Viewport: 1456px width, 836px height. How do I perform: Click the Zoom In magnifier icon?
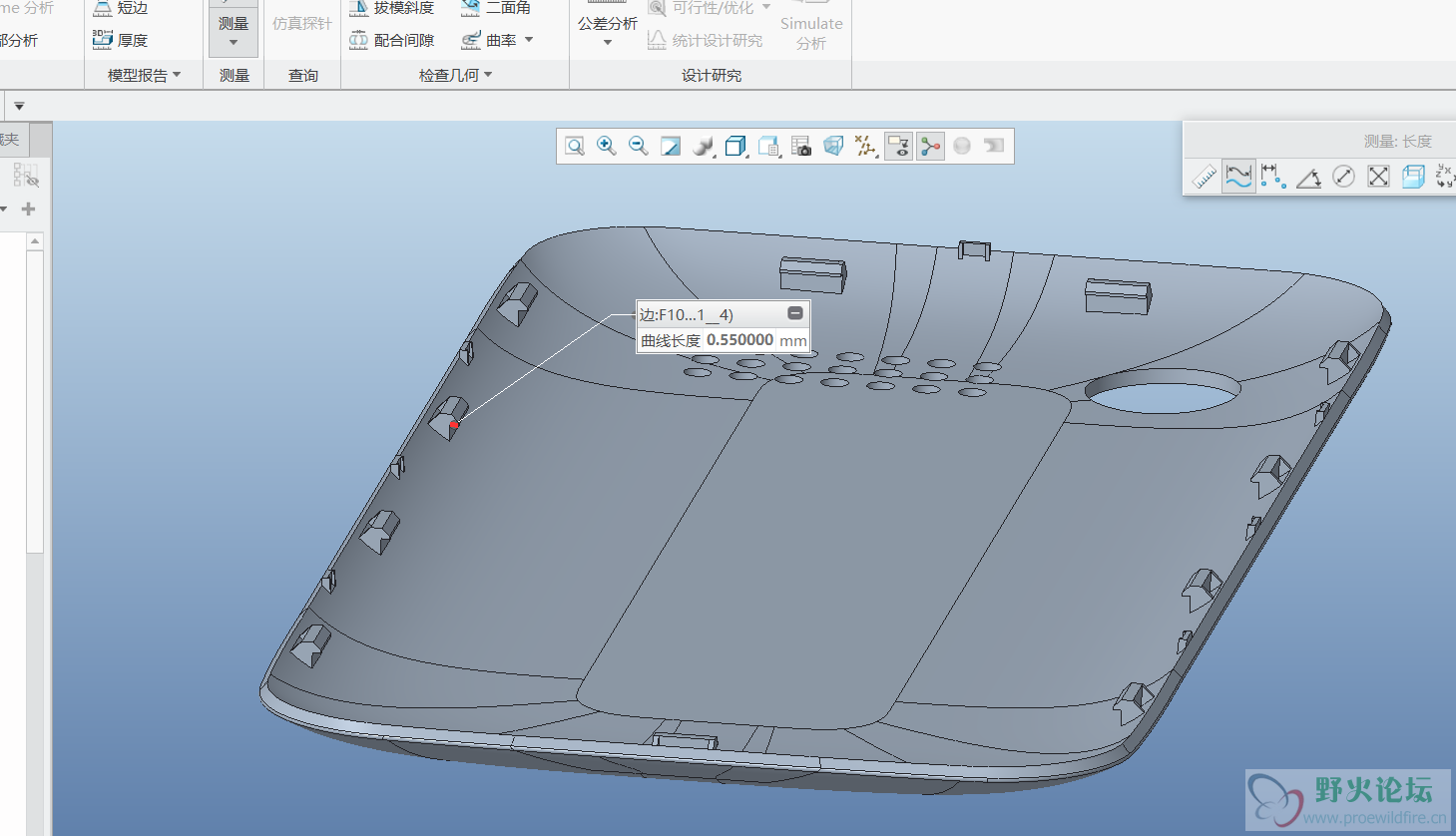click(606, 147)
